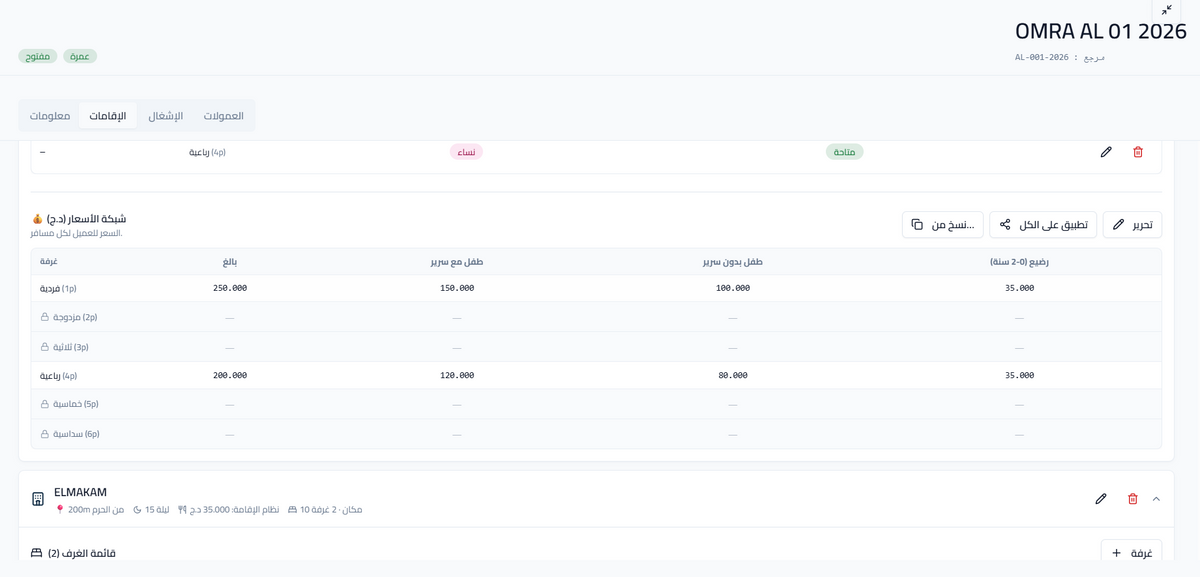The height and width of the screenshot is (577, 1200).
Task: Click the 100.000 price cell
Action: point(732,288)
